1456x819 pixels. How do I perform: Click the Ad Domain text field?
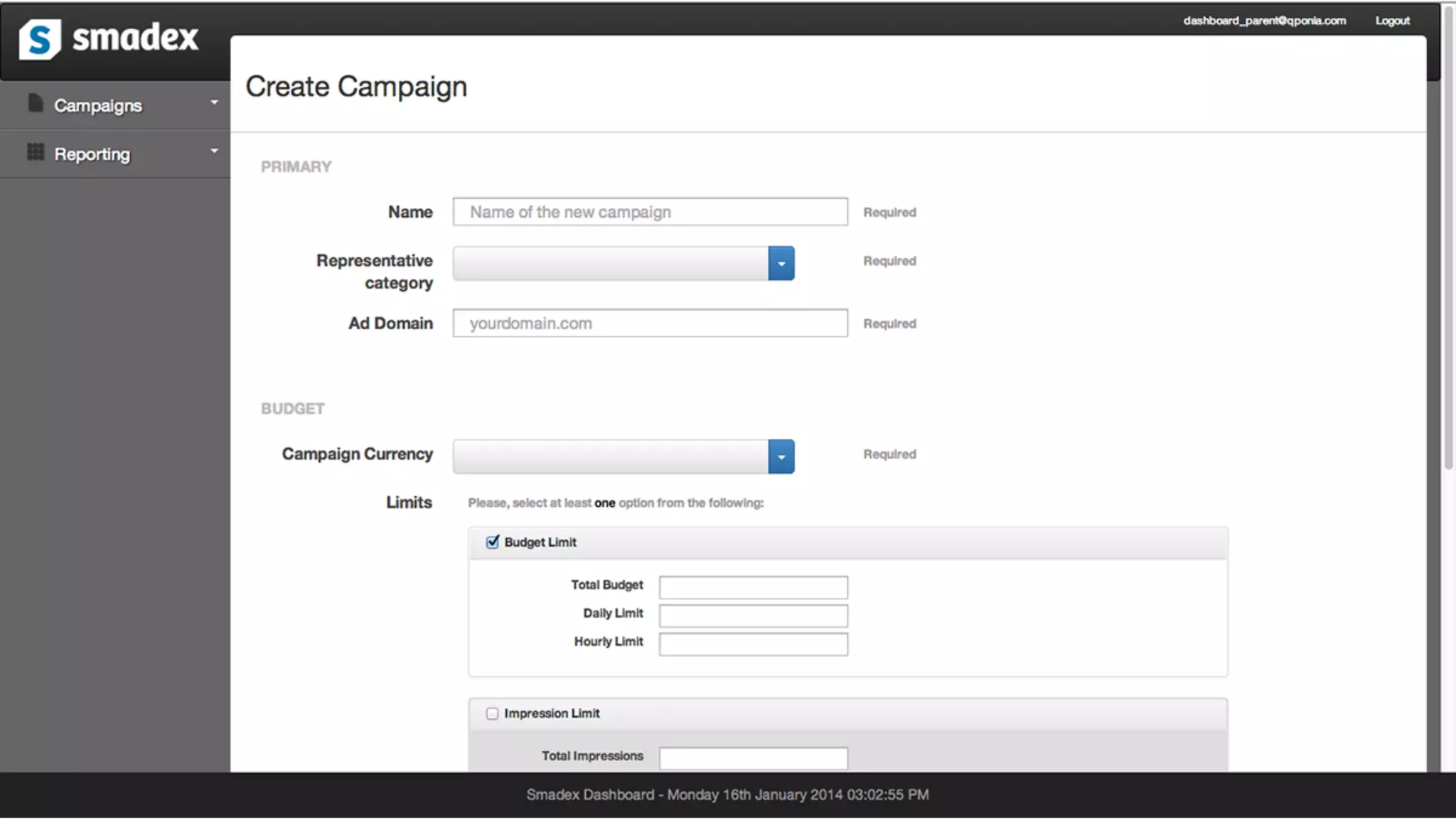coord(650,323)
